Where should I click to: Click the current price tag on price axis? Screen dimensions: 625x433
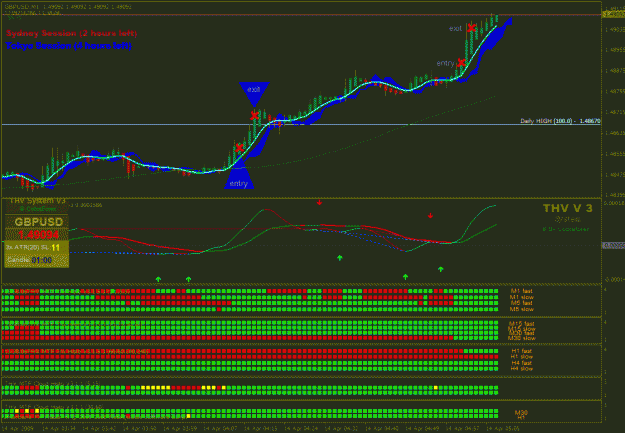(x=613, y=14)
